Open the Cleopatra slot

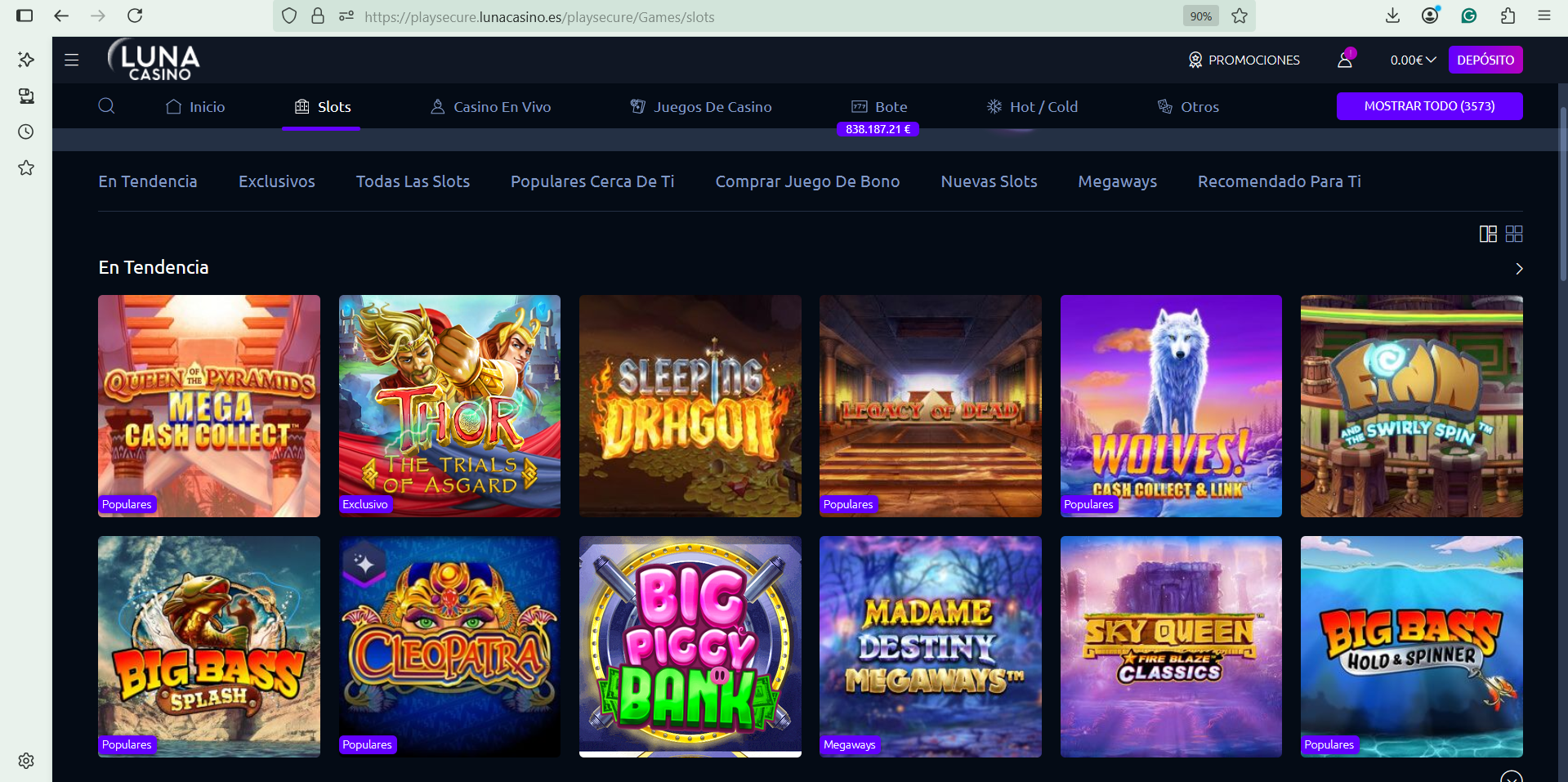click(449, 646)
